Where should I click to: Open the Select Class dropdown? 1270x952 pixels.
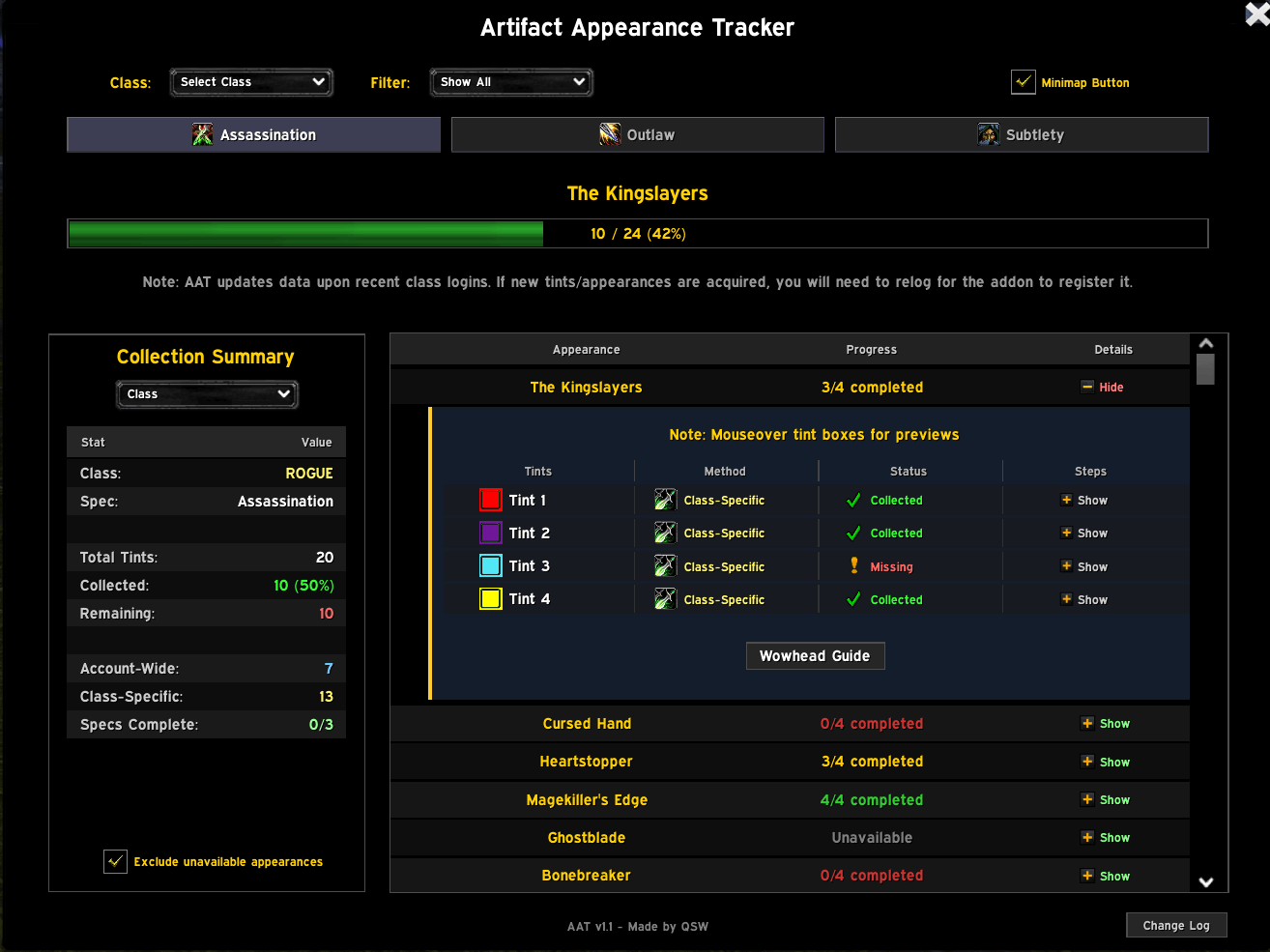[x=251, y=82]
